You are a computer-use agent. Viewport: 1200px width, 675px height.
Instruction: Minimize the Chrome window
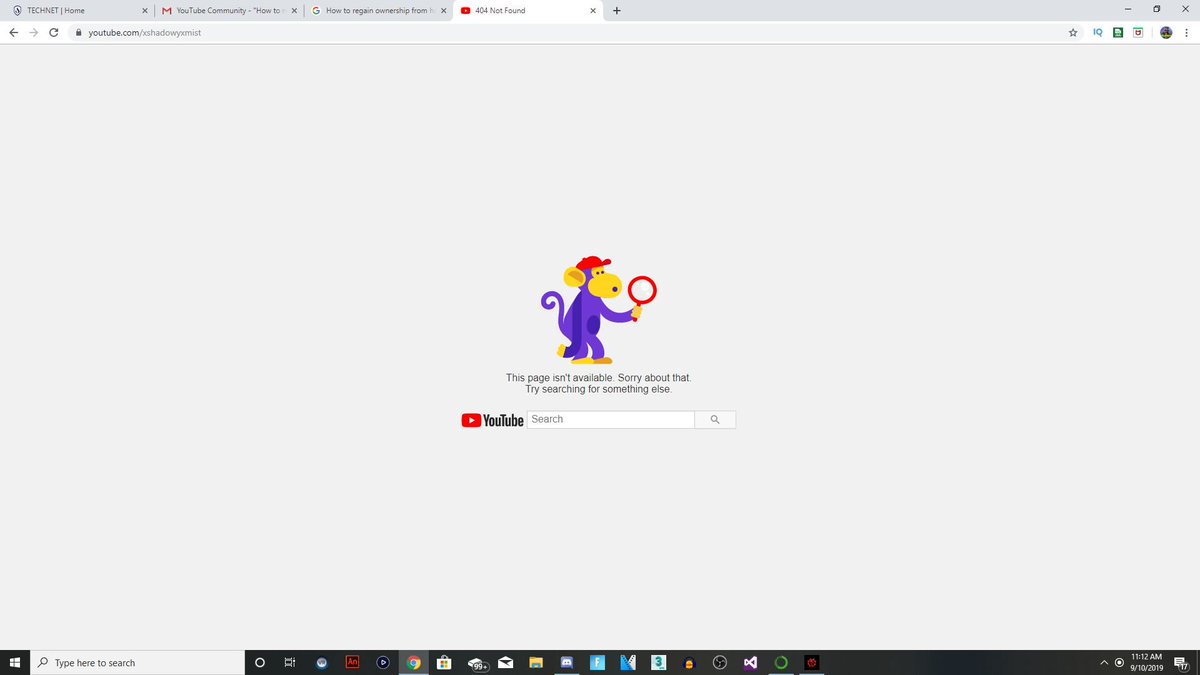(x=1128, y=10)
